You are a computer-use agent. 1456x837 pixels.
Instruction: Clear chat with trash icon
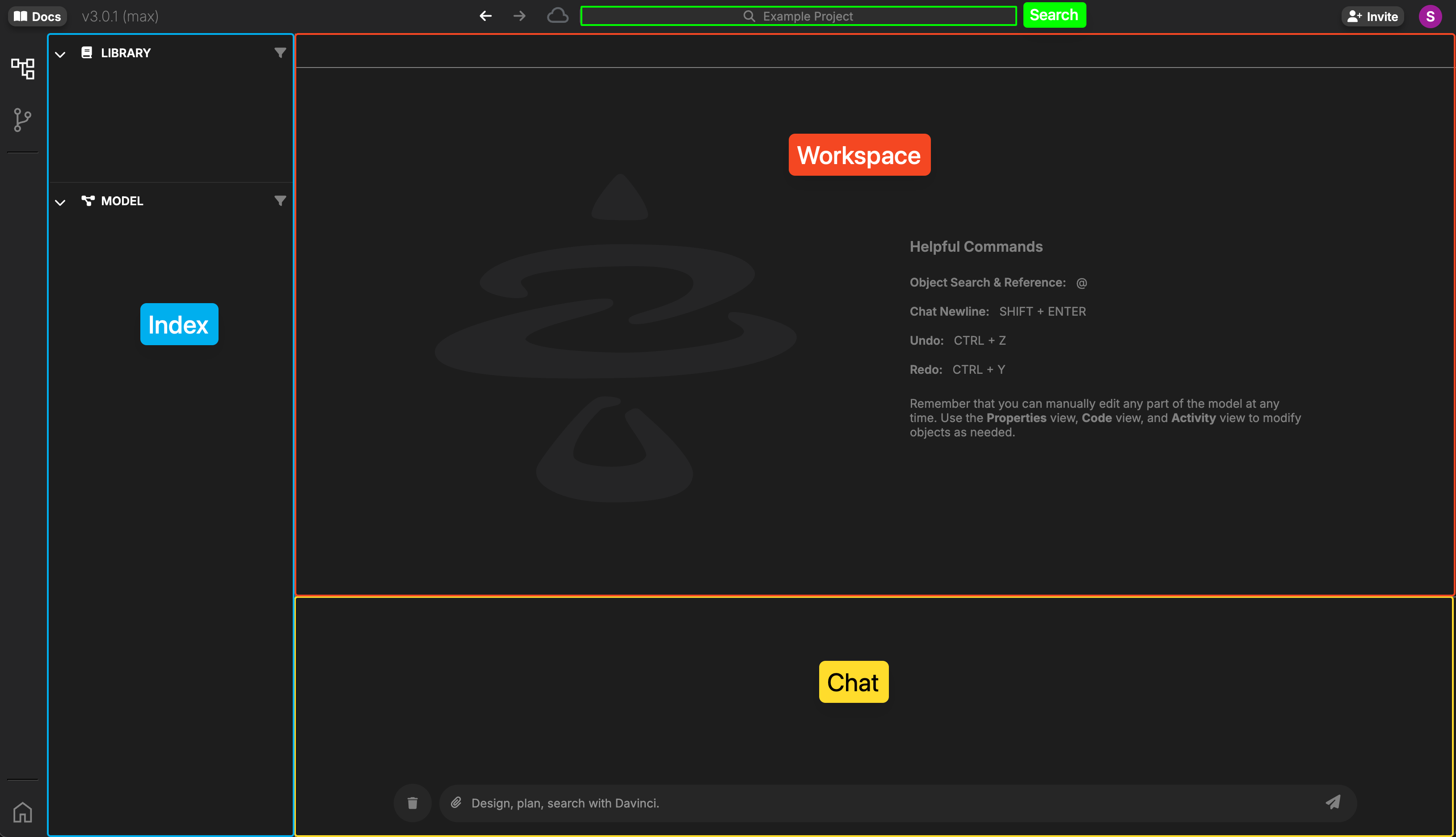pyautogui.click(x=412, y=803)
